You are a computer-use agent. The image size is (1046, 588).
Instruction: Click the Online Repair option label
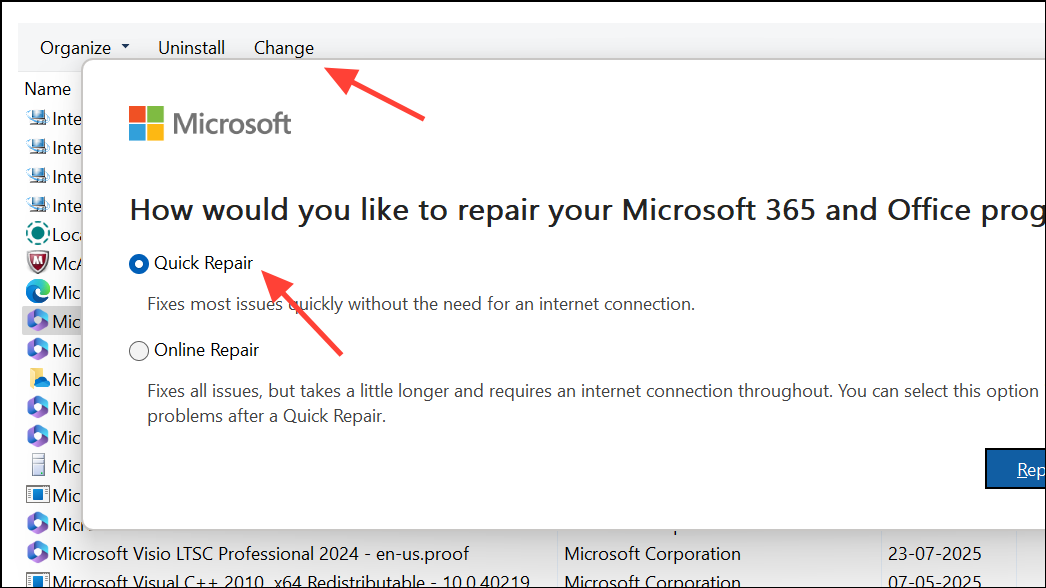(x=207, y=350)
